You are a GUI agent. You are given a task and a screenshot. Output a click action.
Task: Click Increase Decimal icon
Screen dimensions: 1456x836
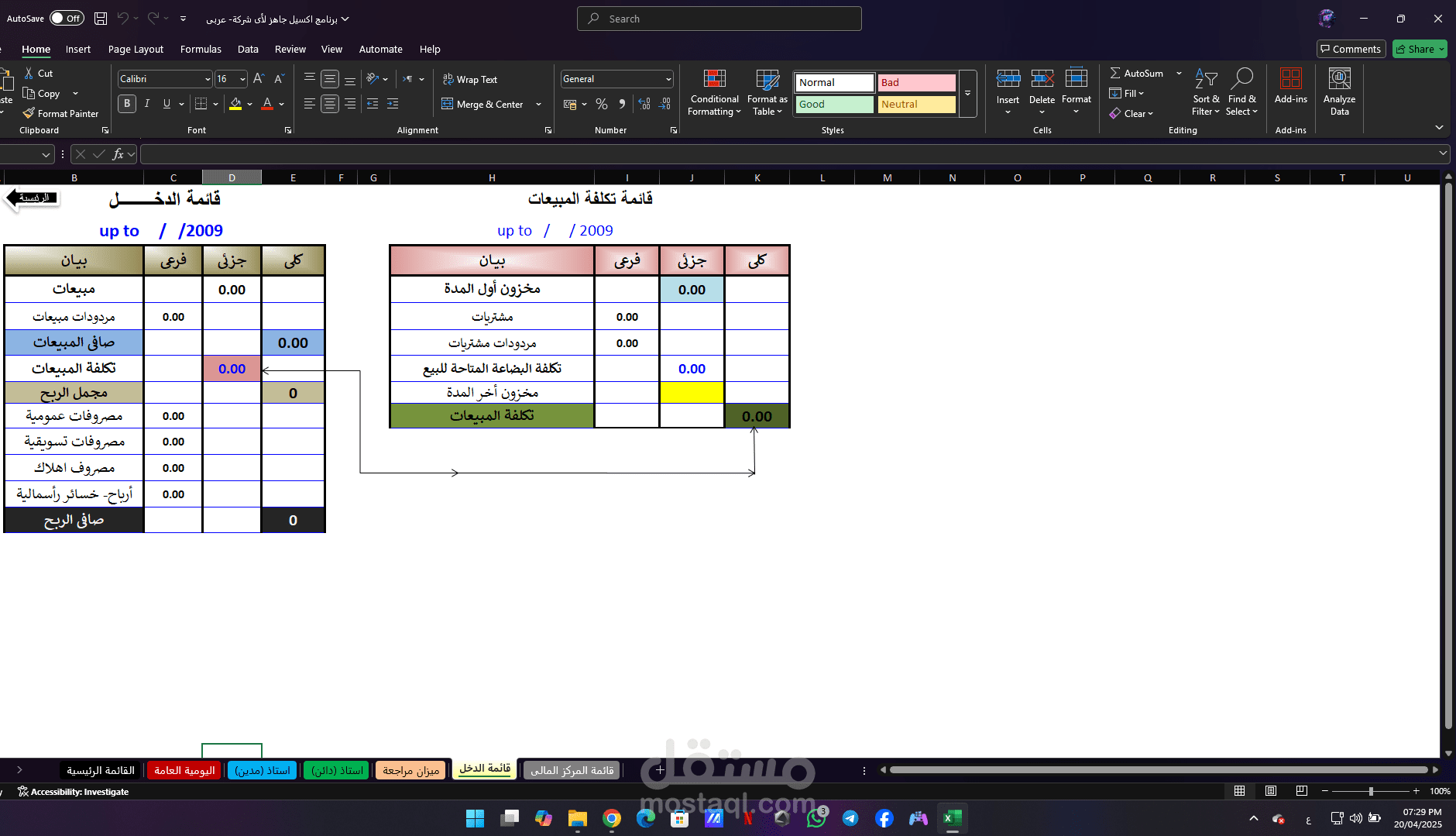(644, 104)
